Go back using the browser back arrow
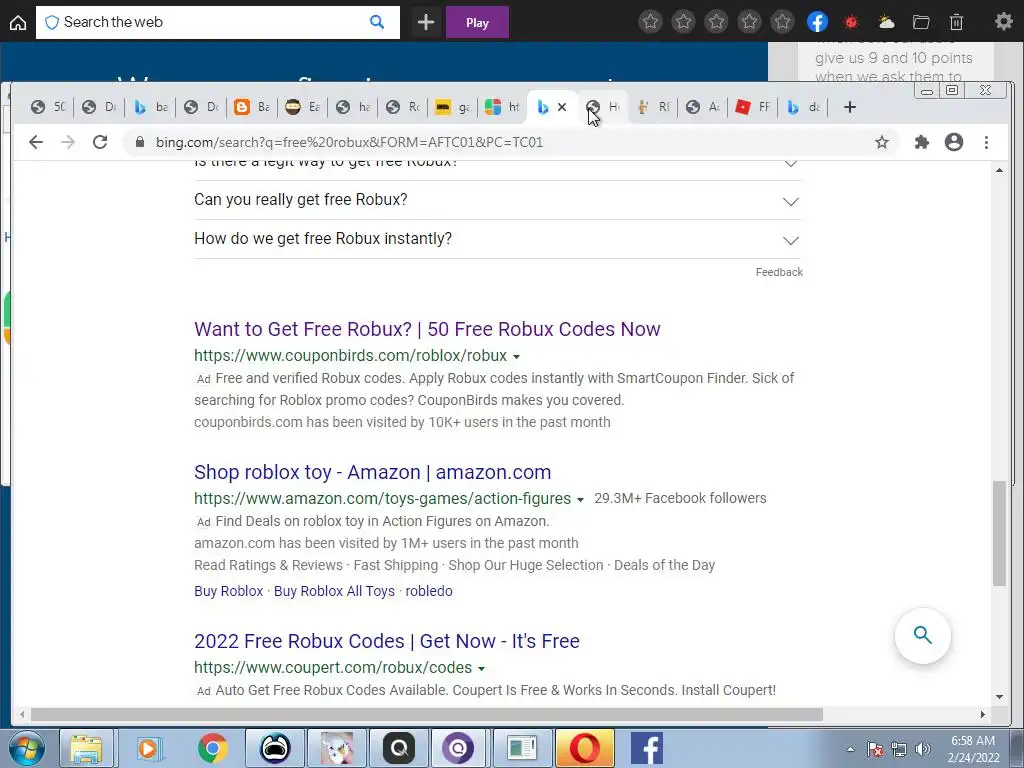 tap(36, 142)
